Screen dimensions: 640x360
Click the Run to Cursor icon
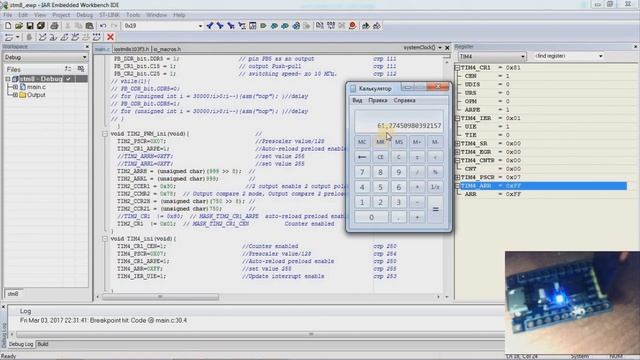[86, 37]
